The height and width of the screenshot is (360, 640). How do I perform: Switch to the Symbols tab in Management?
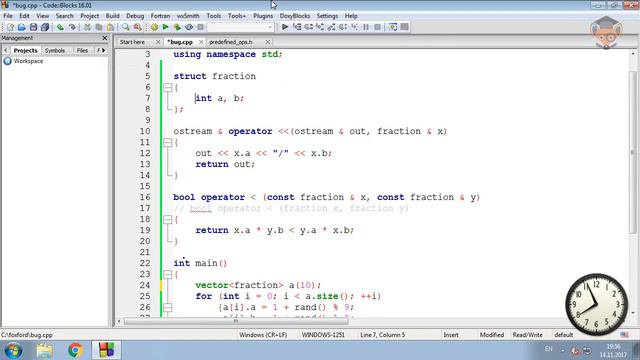pyautogui.click(x=55, y=50)
